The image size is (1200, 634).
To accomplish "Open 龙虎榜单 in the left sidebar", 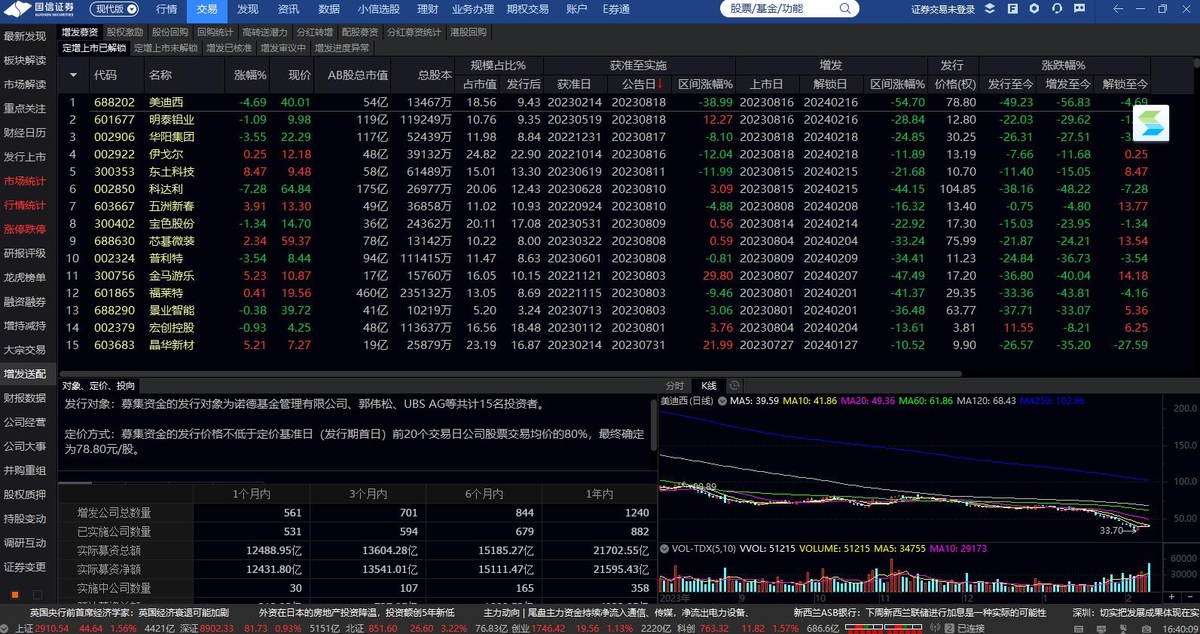I will tap(24, 277).
